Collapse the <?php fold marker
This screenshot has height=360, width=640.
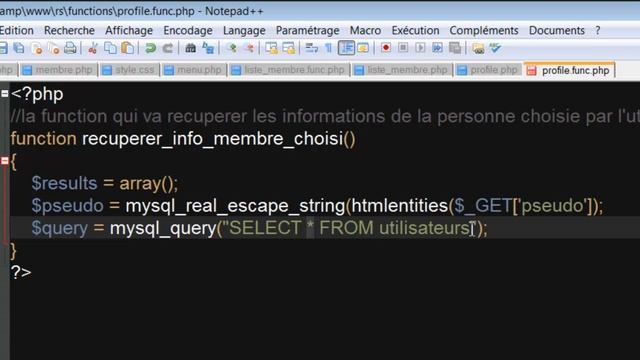4,94
